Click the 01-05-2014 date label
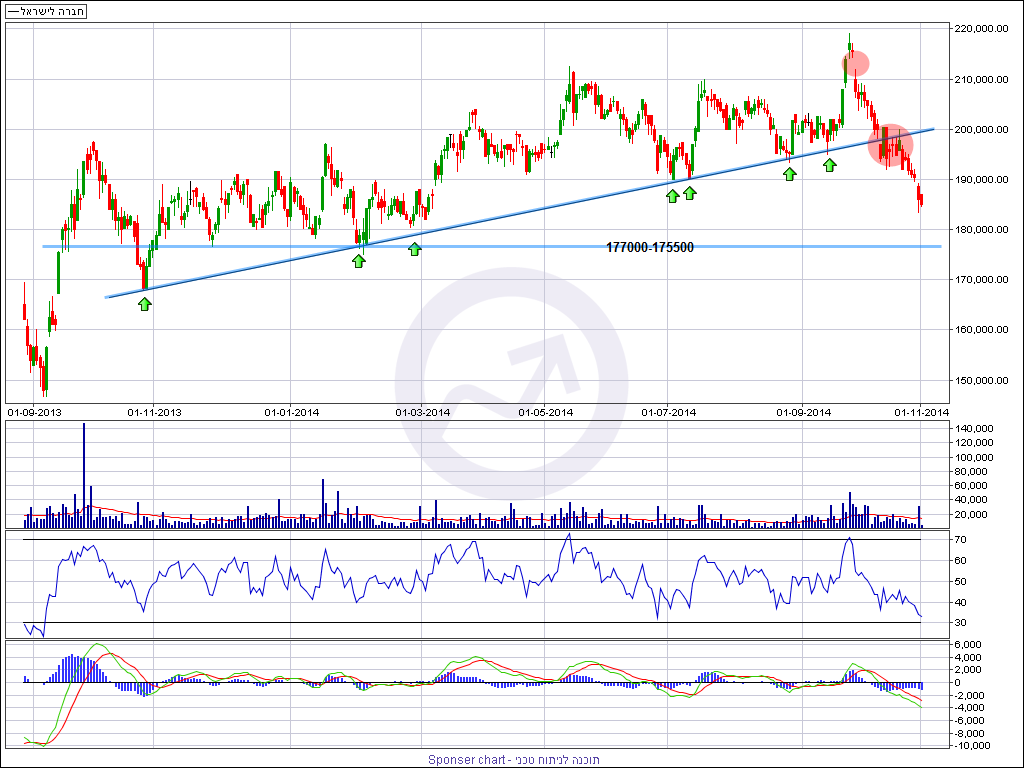The image size is (1024, 768). 546,412
